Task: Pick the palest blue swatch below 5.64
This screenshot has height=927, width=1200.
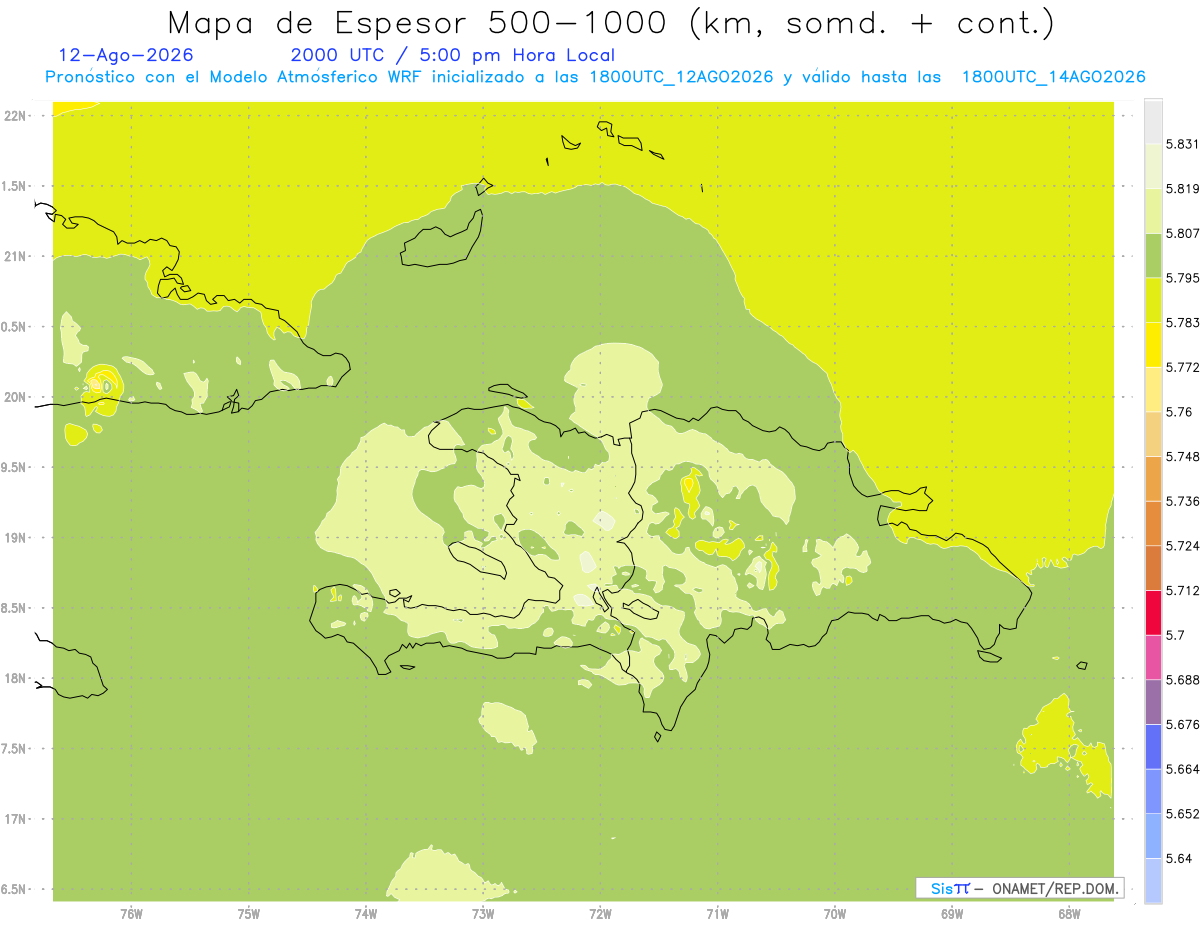Action: [x=1153, y=881]
